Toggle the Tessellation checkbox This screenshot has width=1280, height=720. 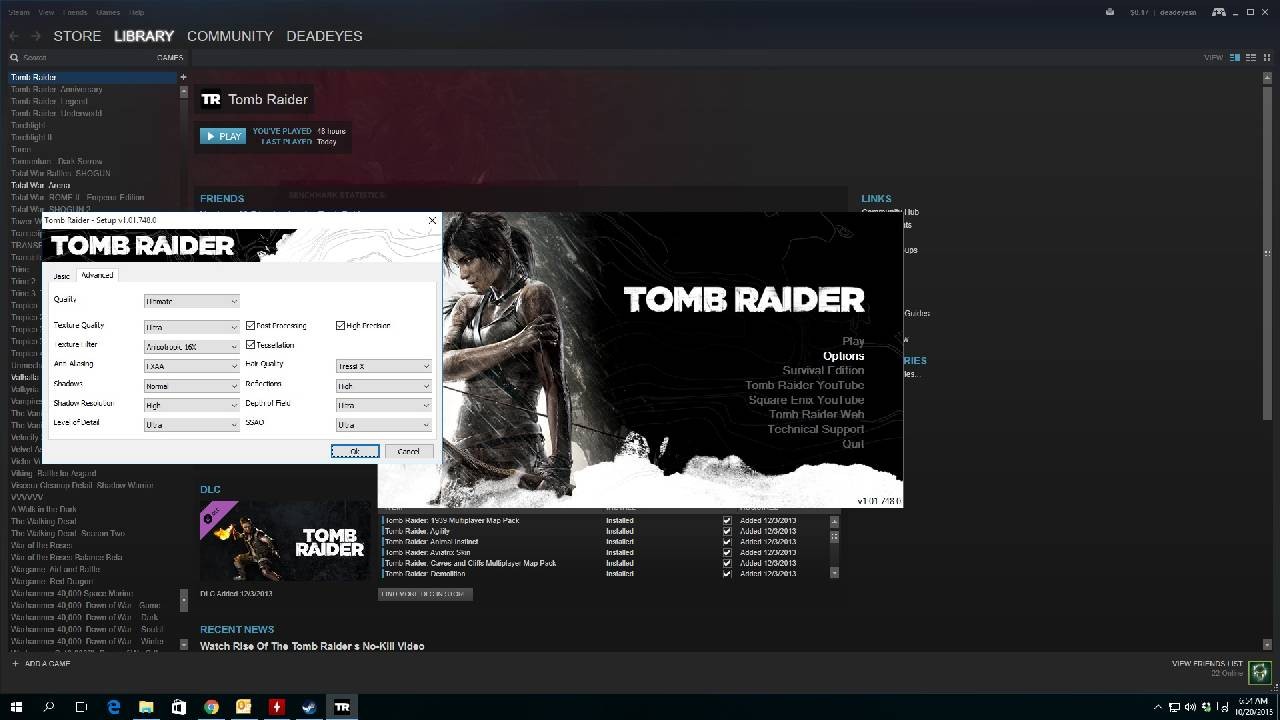pyautogui.click(x=250, y=345)
